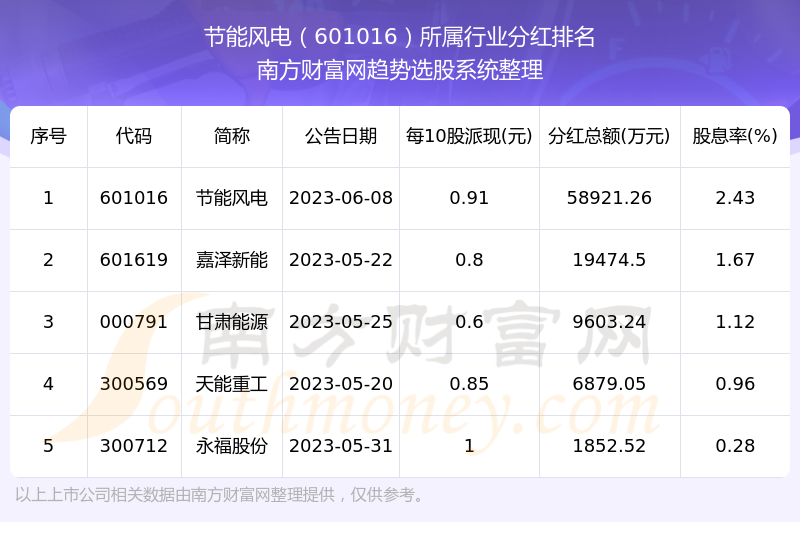
Task: Click the subtitle 南方财富网趋势选股系统整理
Action: pos(399,70)
